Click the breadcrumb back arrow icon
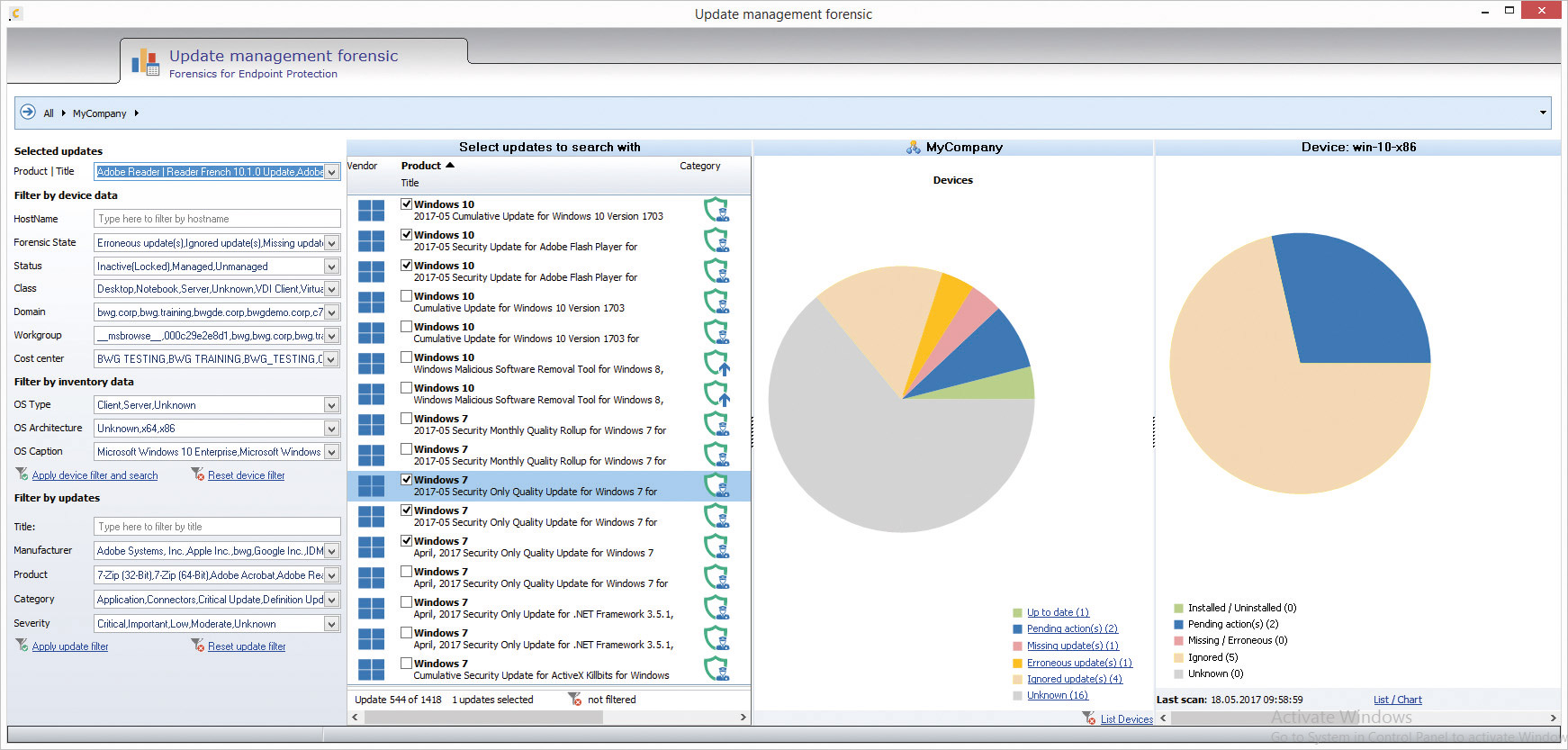This screenshot has width=1568, height=750. pyautogui.click(x=28, y=113)
